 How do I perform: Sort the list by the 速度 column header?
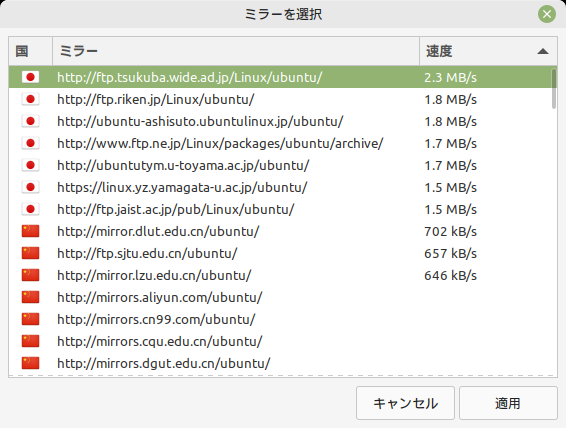coord(488,51)
